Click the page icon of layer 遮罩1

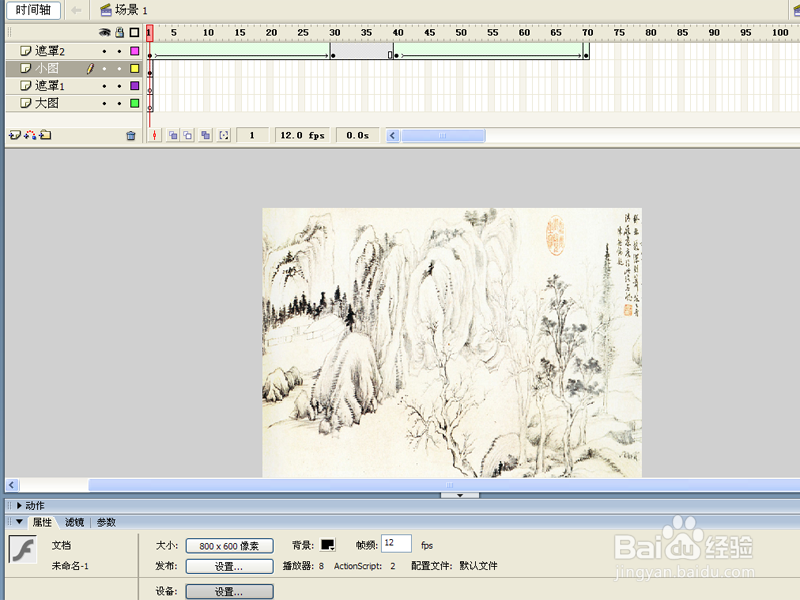click(26, 86)
